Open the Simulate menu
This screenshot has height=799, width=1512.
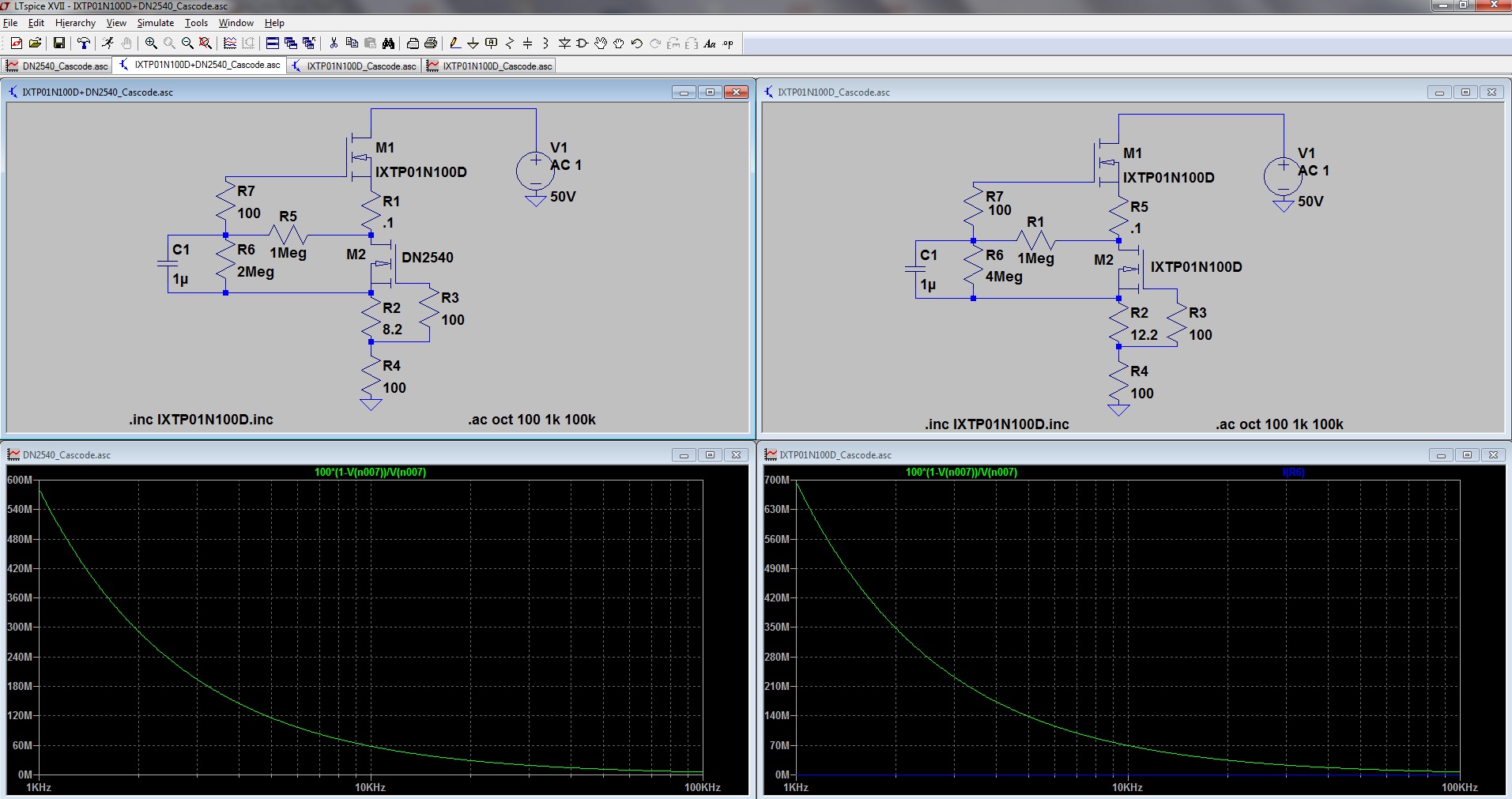click(x=156, y=23)
